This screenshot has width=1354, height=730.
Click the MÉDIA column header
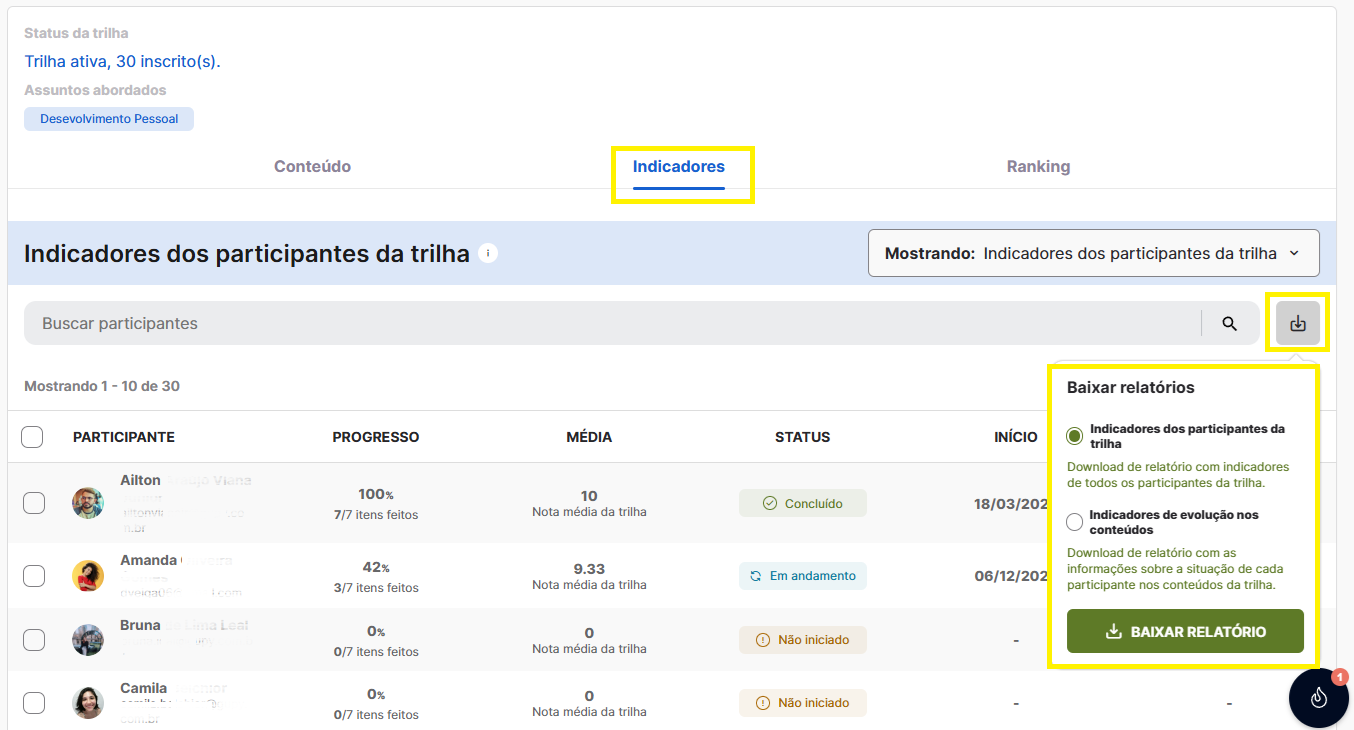tap(589, 437)
